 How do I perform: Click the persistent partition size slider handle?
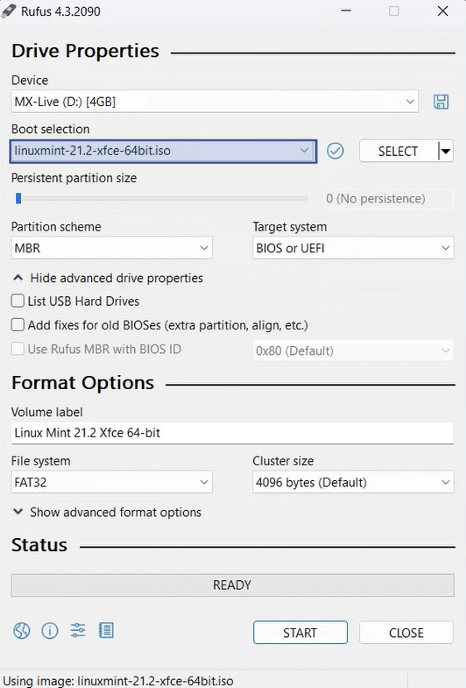[x=18, y=199]
